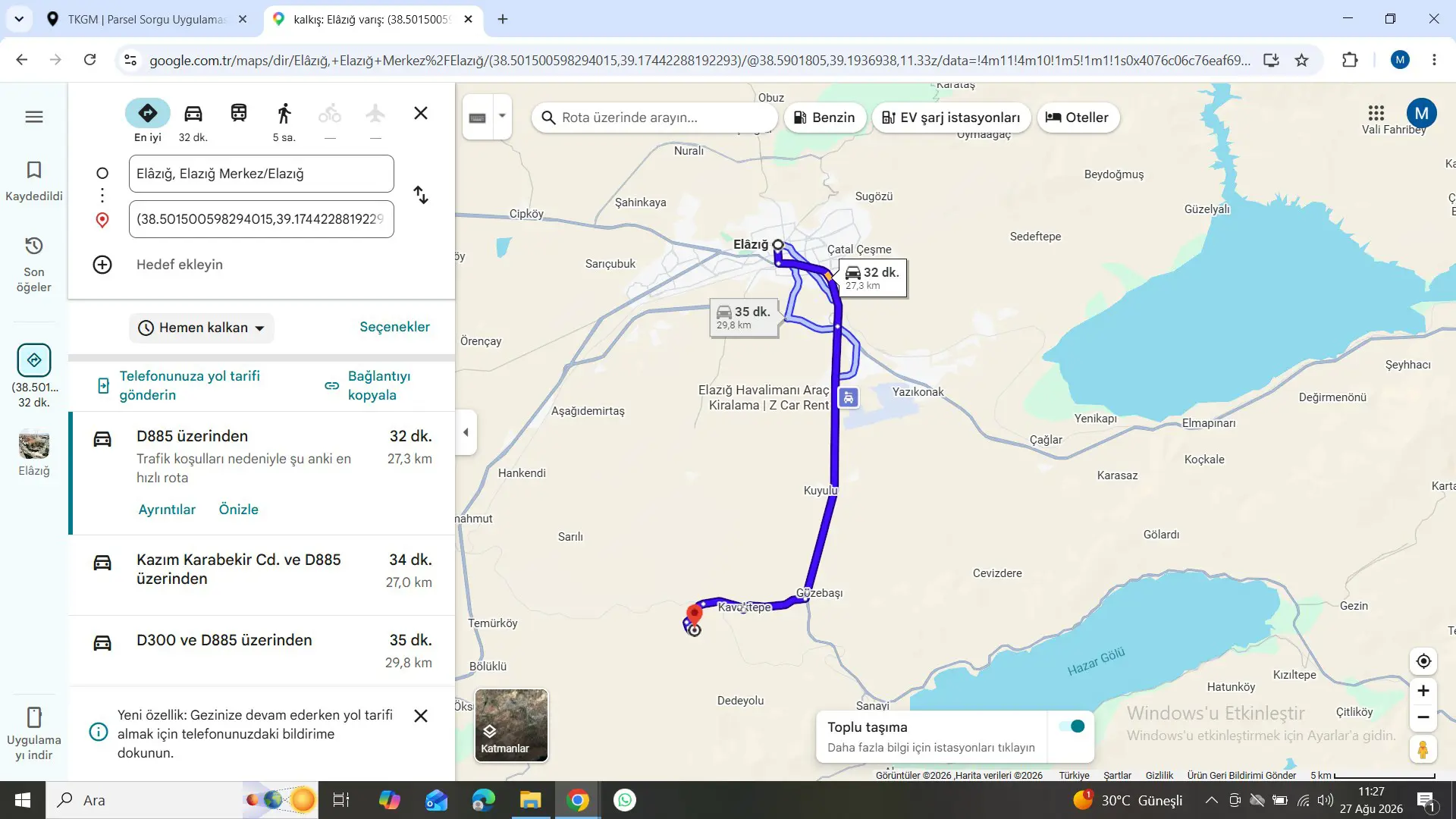Image resolution: width=1456 pixels, height=819 pixels.
Task: Open the 'Uygulamayı indir' sidebar item
Action: [34, 734]
